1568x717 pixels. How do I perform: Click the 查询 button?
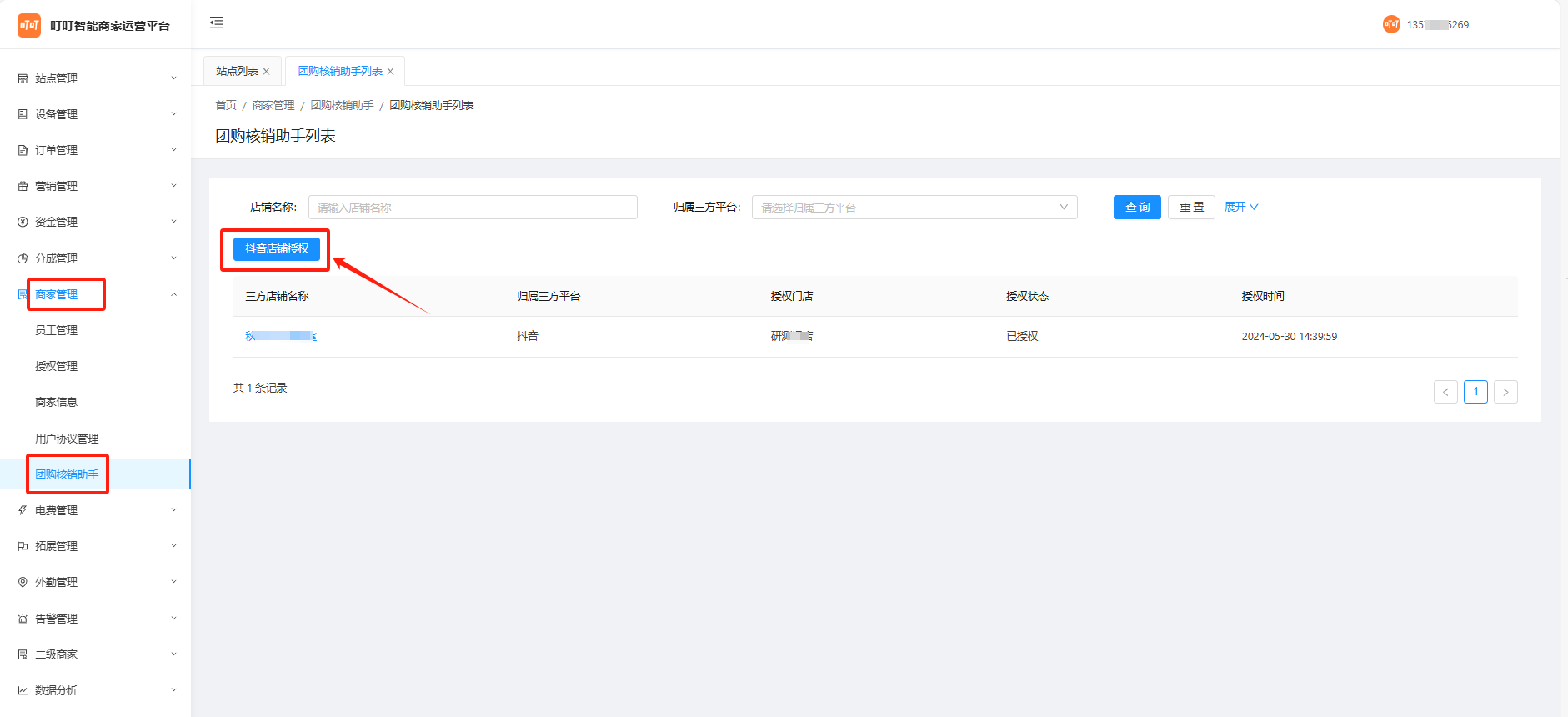click(x=1136, y=208)
